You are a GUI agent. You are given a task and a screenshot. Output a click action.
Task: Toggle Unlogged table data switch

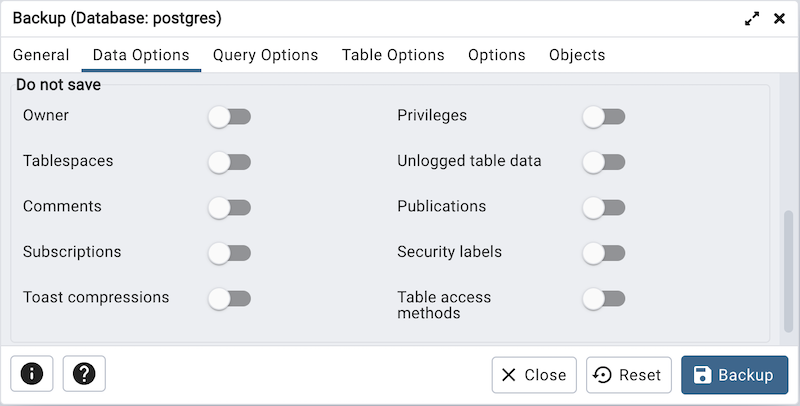click(604, 162)
